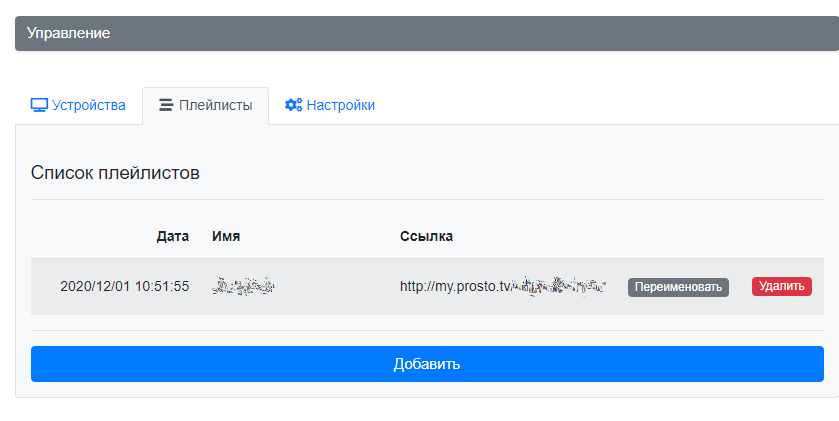Open the Устройства tab
Image resolution: width=839 pixels, height=421 pixels.
click(78, 105)
